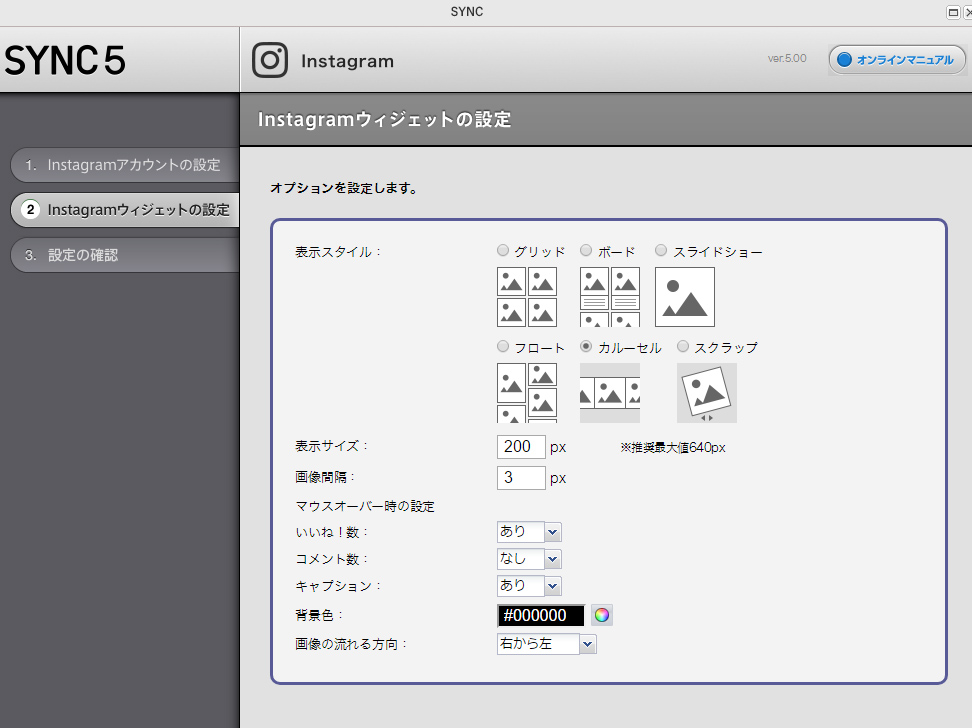The image size is (972, 728).
Task: Click the scrap style preview thumbnail
Action: [706, 393]
